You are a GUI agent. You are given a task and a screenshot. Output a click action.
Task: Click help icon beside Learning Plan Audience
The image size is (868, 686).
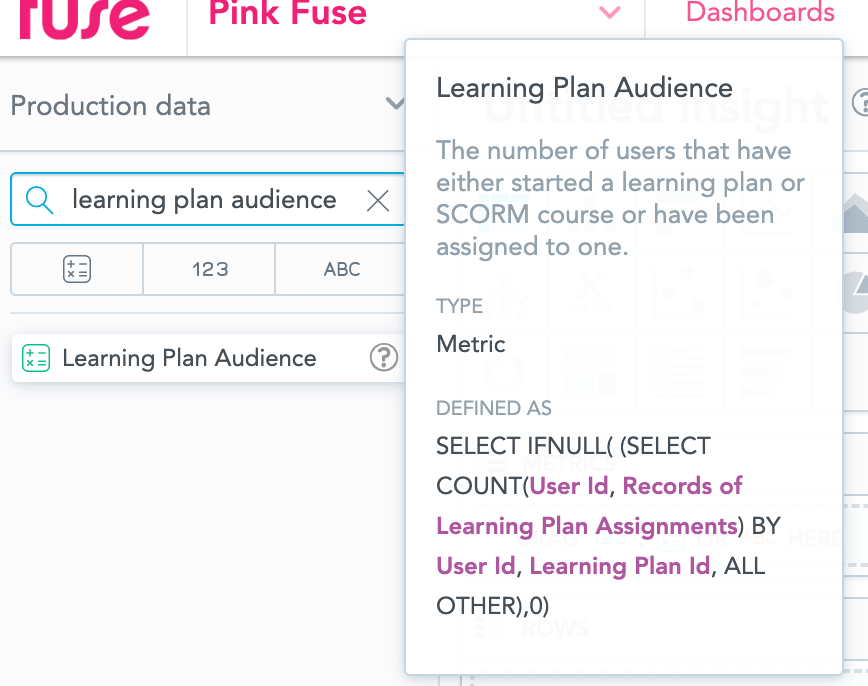tap(384, 358)
